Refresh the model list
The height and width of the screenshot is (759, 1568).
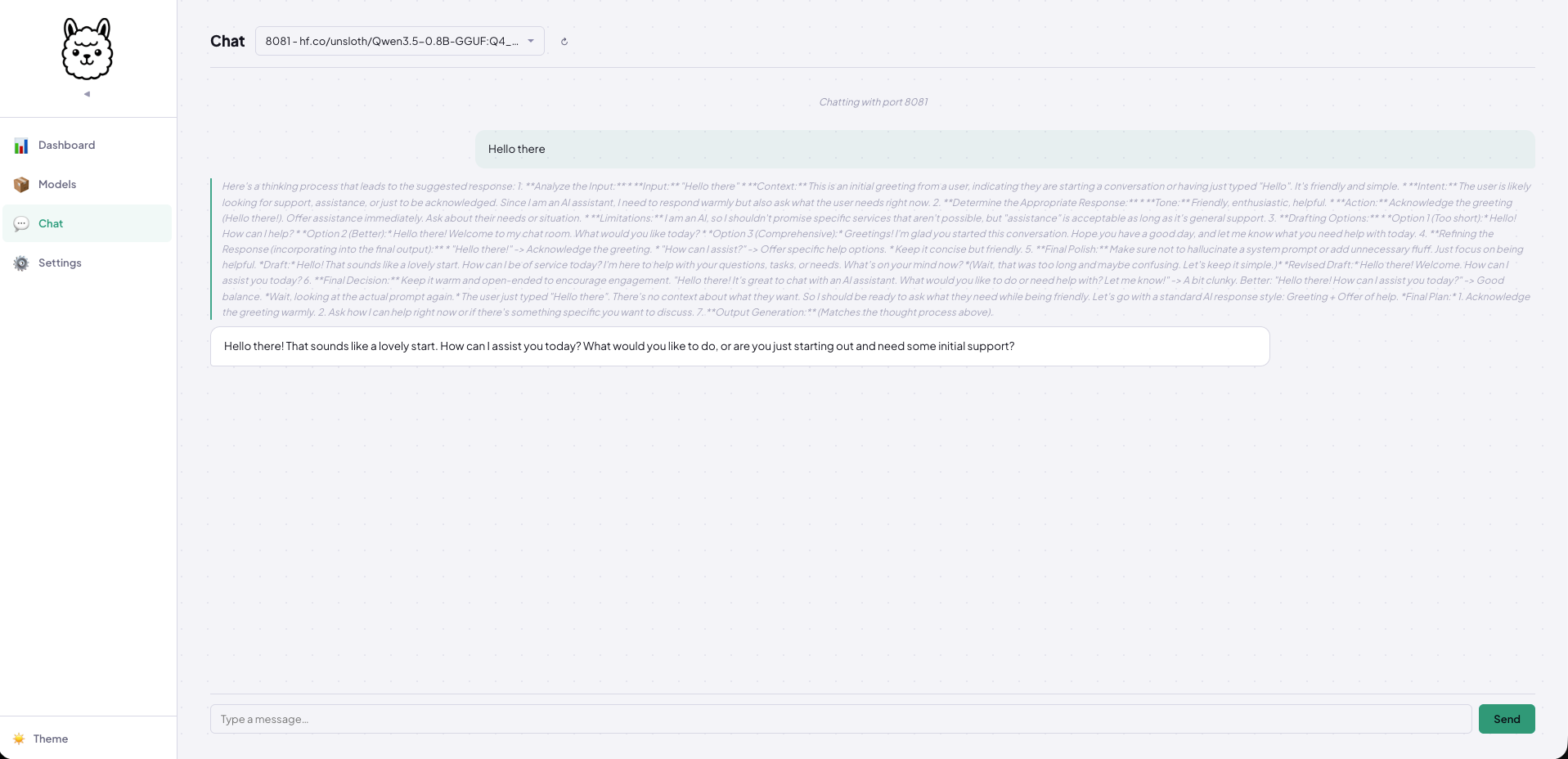point(564,42)
